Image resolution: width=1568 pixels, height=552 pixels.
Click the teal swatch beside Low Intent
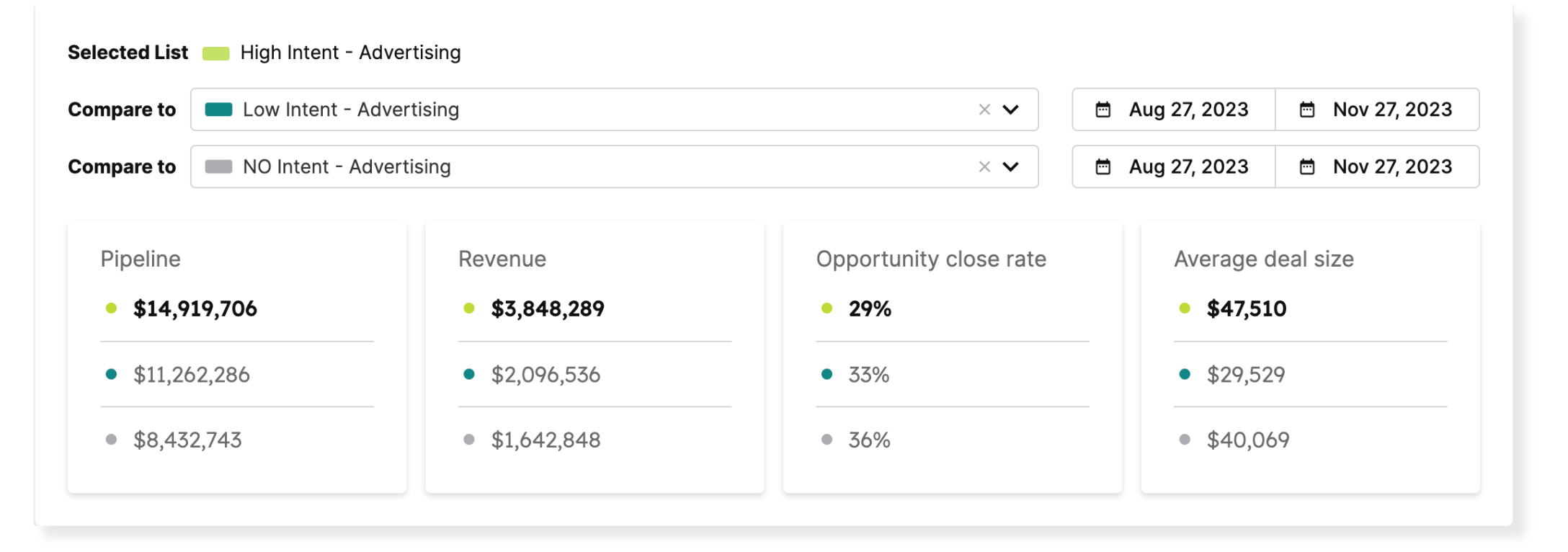coord(218,110)
